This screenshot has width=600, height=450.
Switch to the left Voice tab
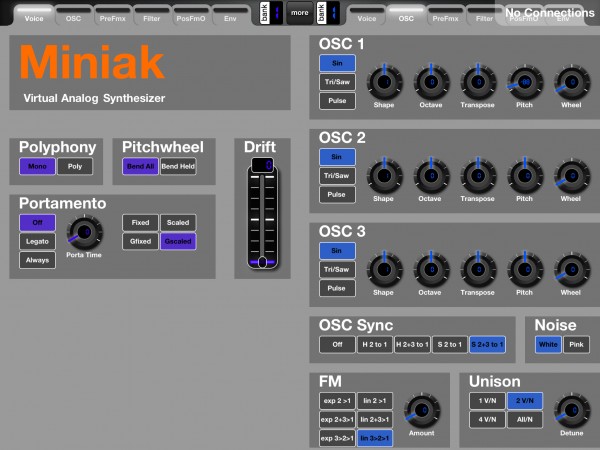point(34,15)
